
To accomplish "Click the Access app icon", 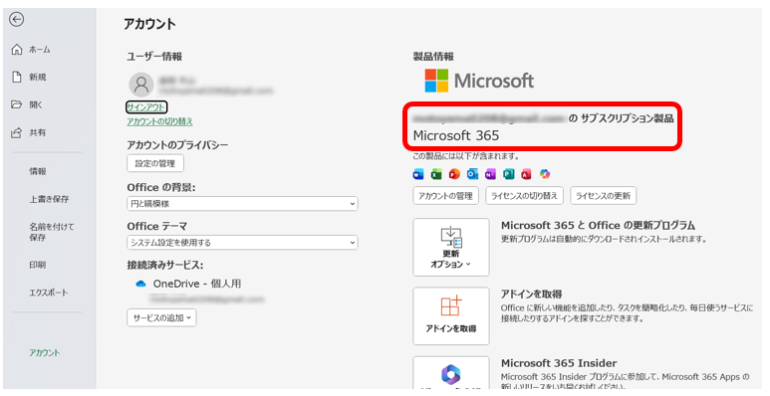I will pos(526,174).
